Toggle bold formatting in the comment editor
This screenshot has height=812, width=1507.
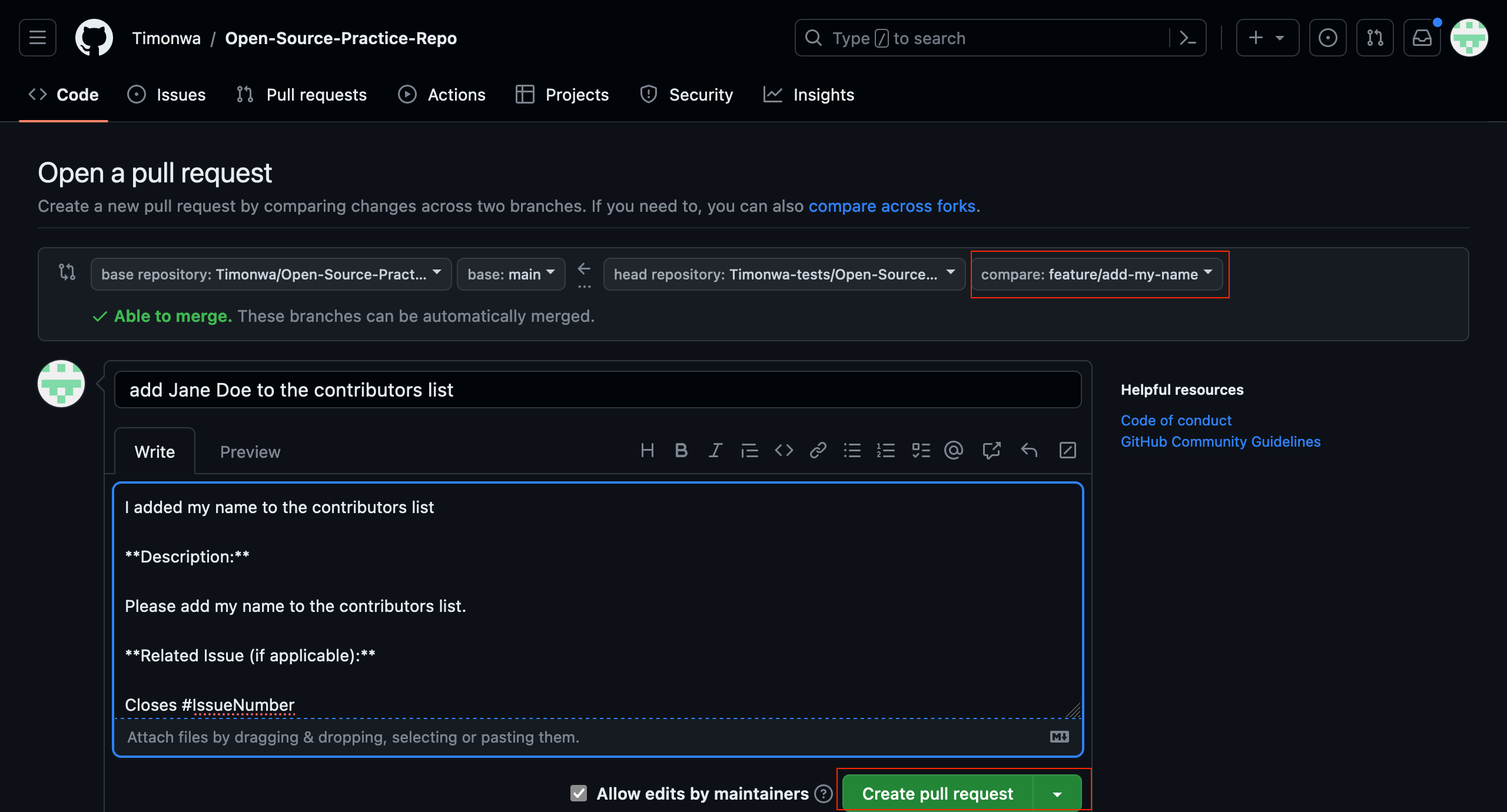coord(681,451)
